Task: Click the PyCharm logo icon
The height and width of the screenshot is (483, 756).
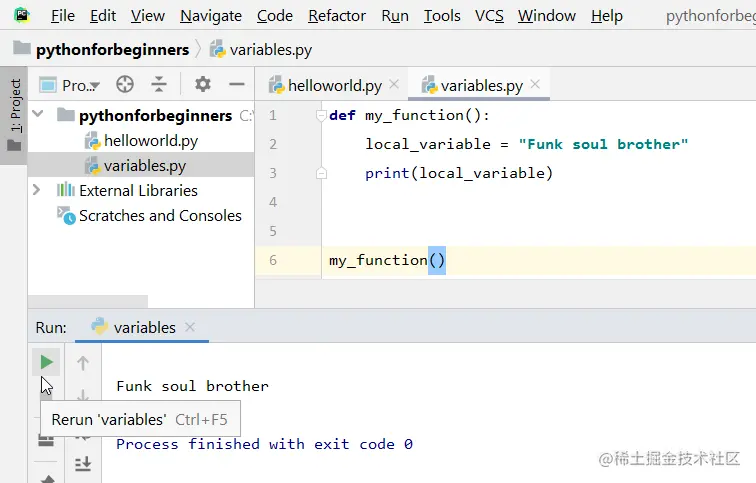Action: (x=22, y=15)
